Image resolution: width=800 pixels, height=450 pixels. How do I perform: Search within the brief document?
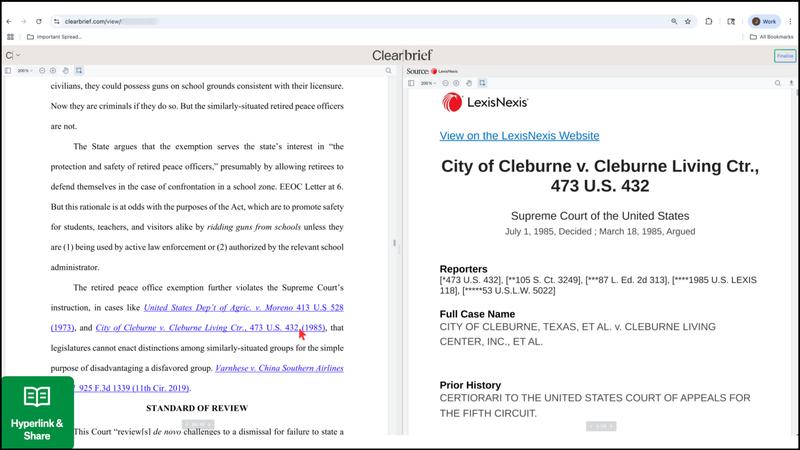tap(388, 70)
